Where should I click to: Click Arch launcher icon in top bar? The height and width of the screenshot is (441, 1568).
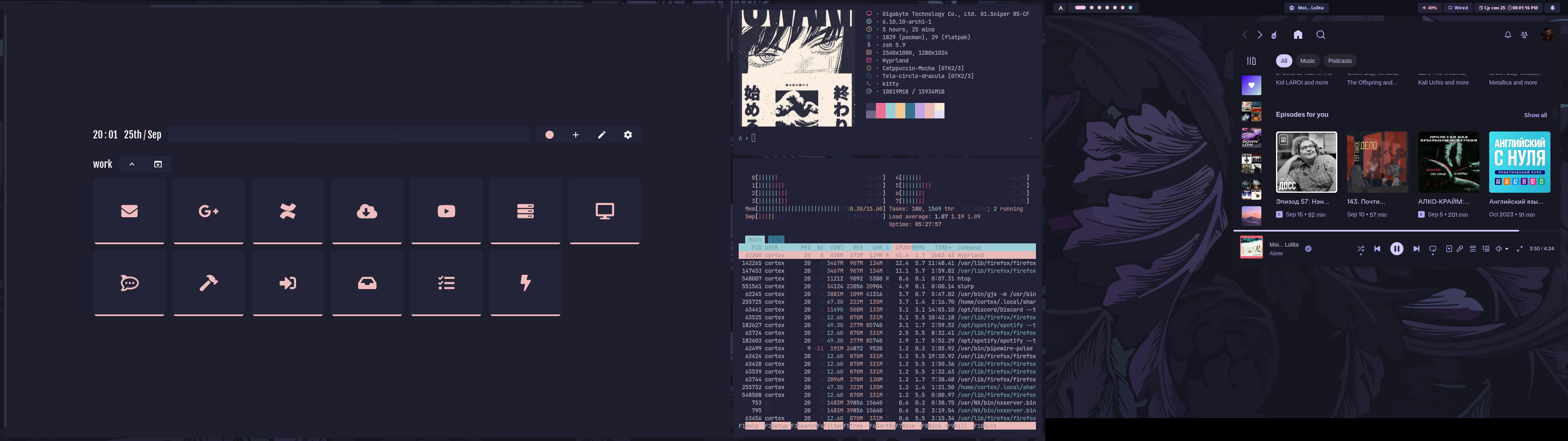tap(1061, 8)
